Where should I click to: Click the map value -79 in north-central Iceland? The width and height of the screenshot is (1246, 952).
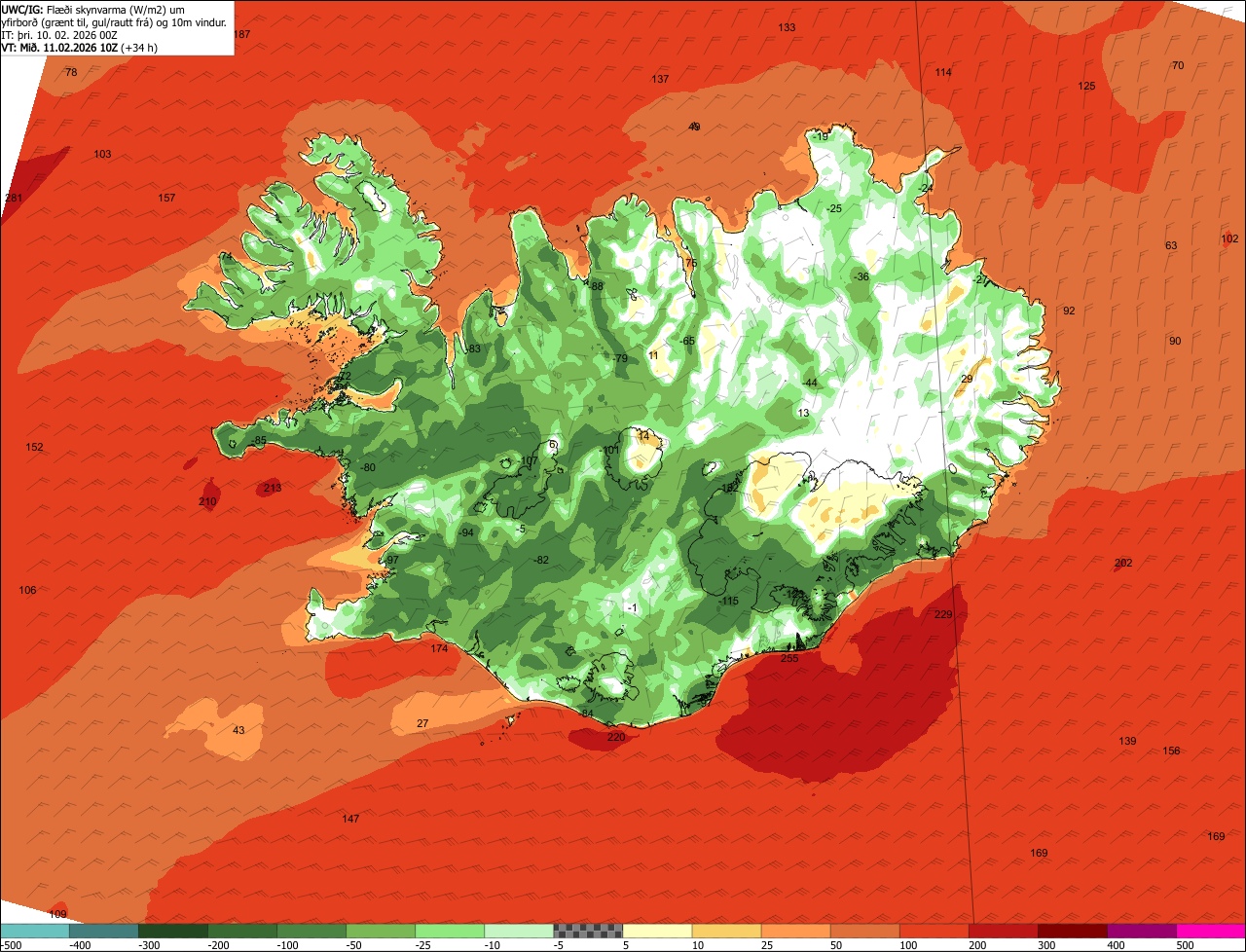tap(620, 359)
